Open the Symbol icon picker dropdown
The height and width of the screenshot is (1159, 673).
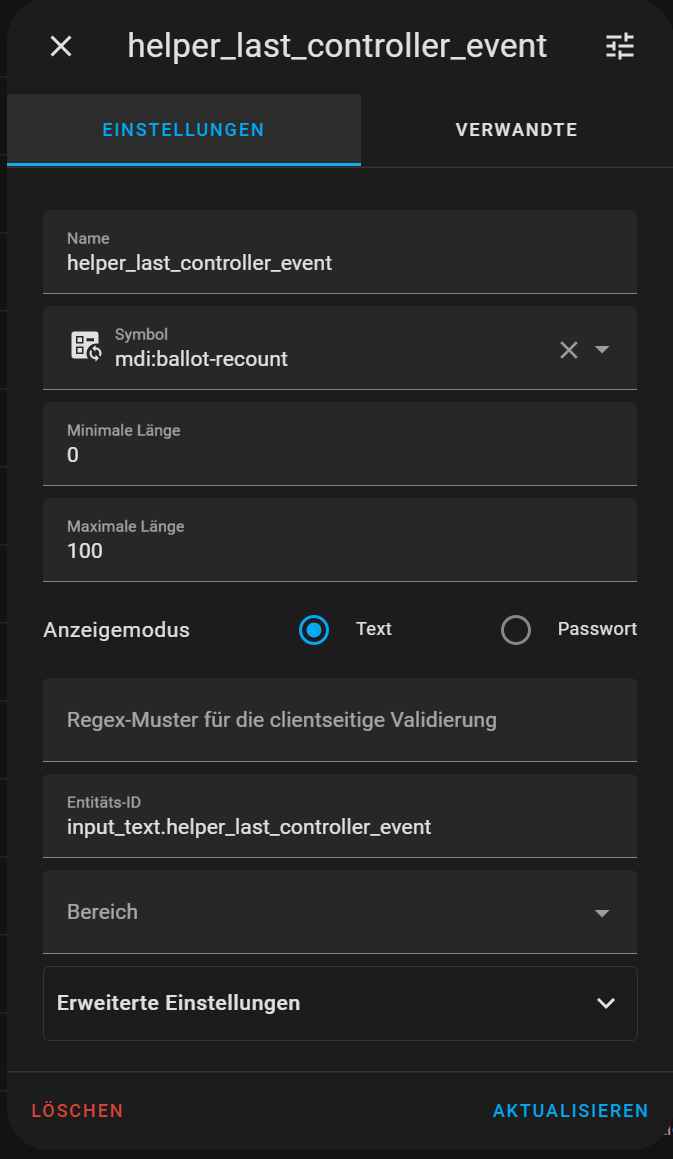pyautogui.click(x=602, y=349)
